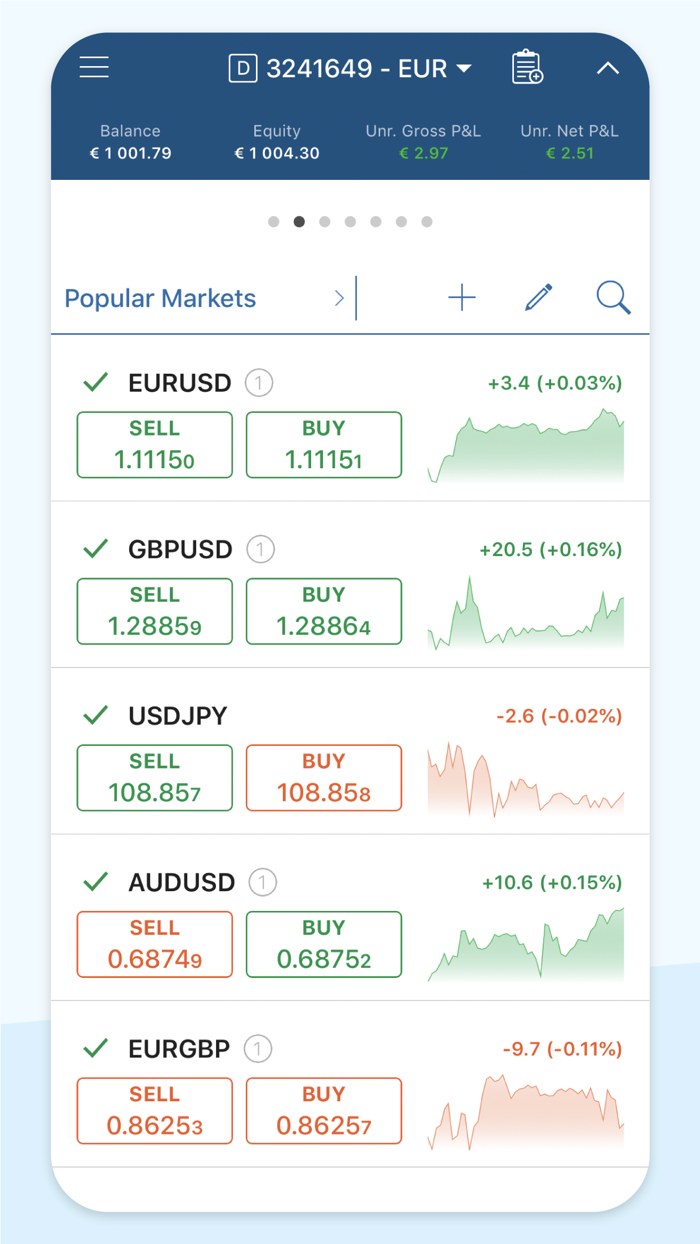Image resolution: width=700 pixels, height=1244 pixels.
Task: Add a new instrument with the plus icon
Action: (x=462, y=297)
